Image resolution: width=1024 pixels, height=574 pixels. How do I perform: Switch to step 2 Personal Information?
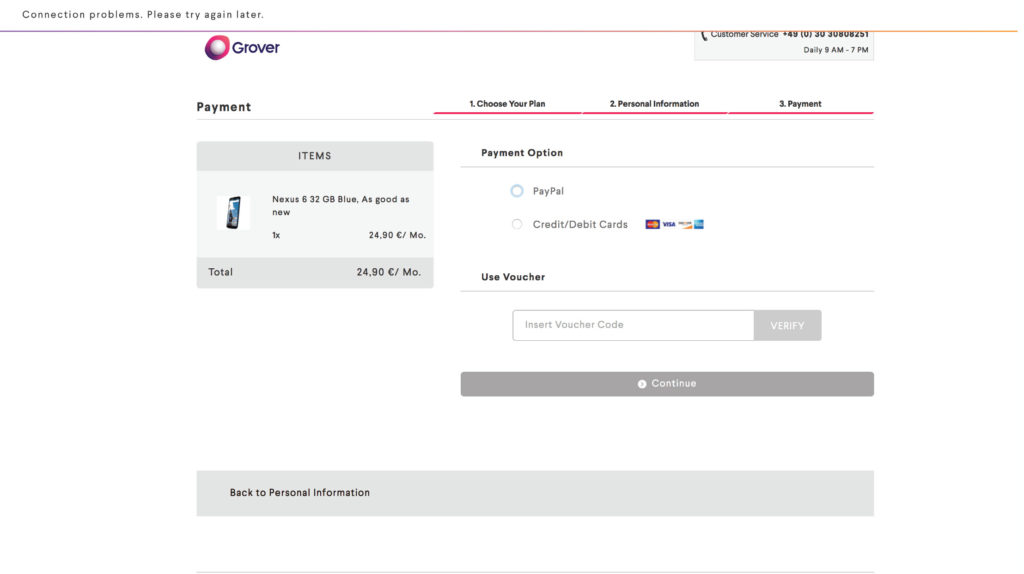(x=654, y=104)
